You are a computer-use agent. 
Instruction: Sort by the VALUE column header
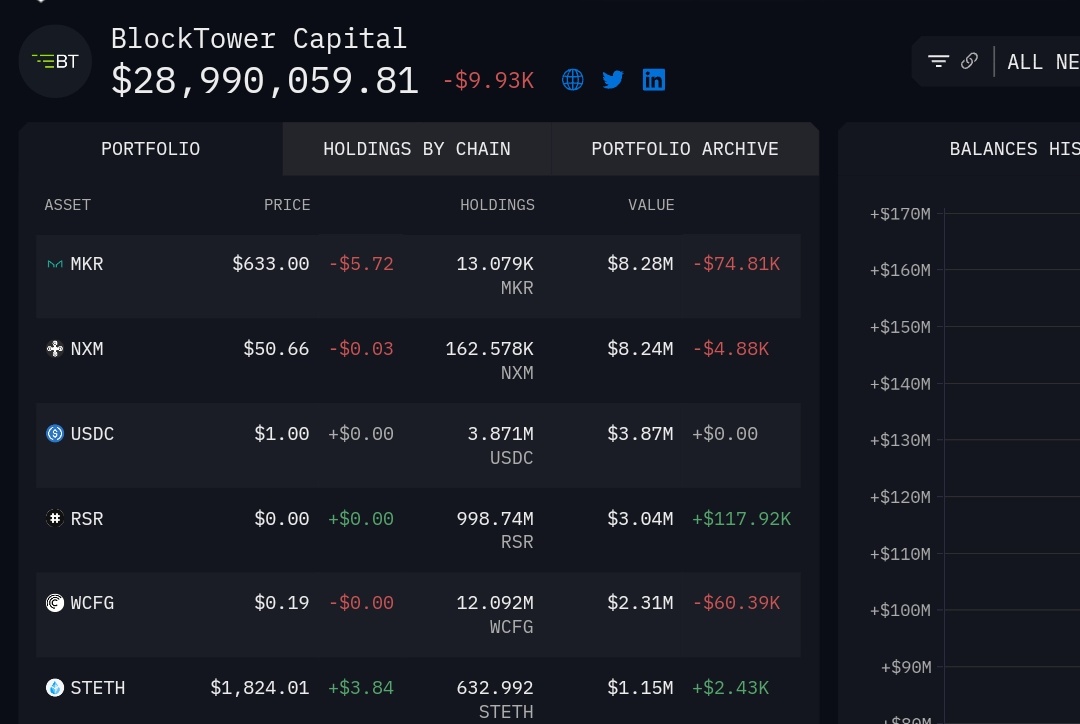click(x=651, y=205)
